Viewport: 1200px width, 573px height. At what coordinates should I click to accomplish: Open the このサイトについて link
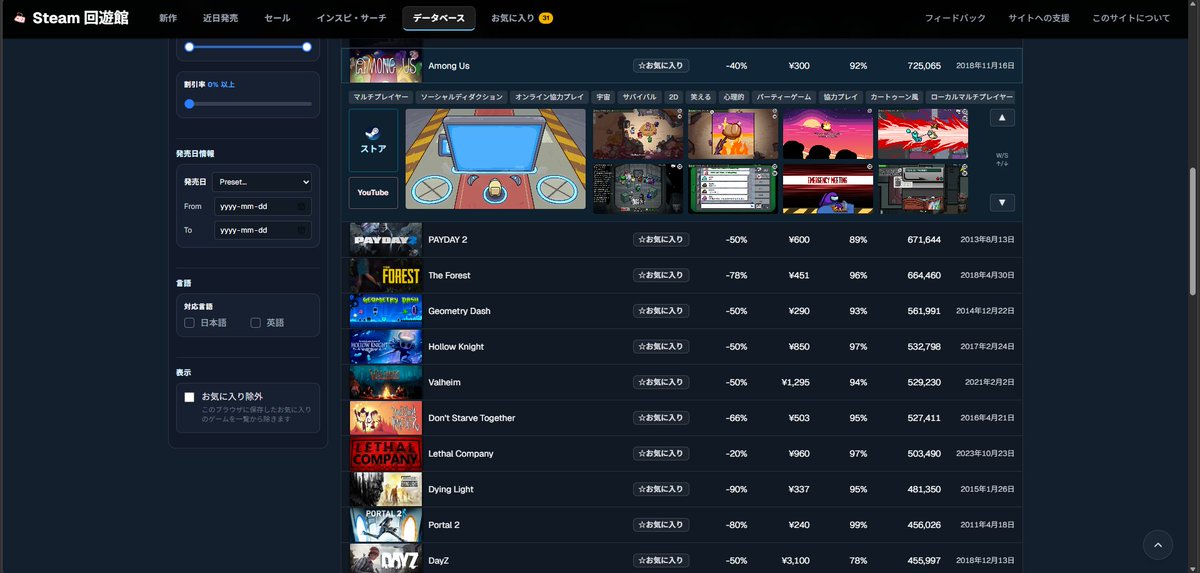tap(1131, 18)
